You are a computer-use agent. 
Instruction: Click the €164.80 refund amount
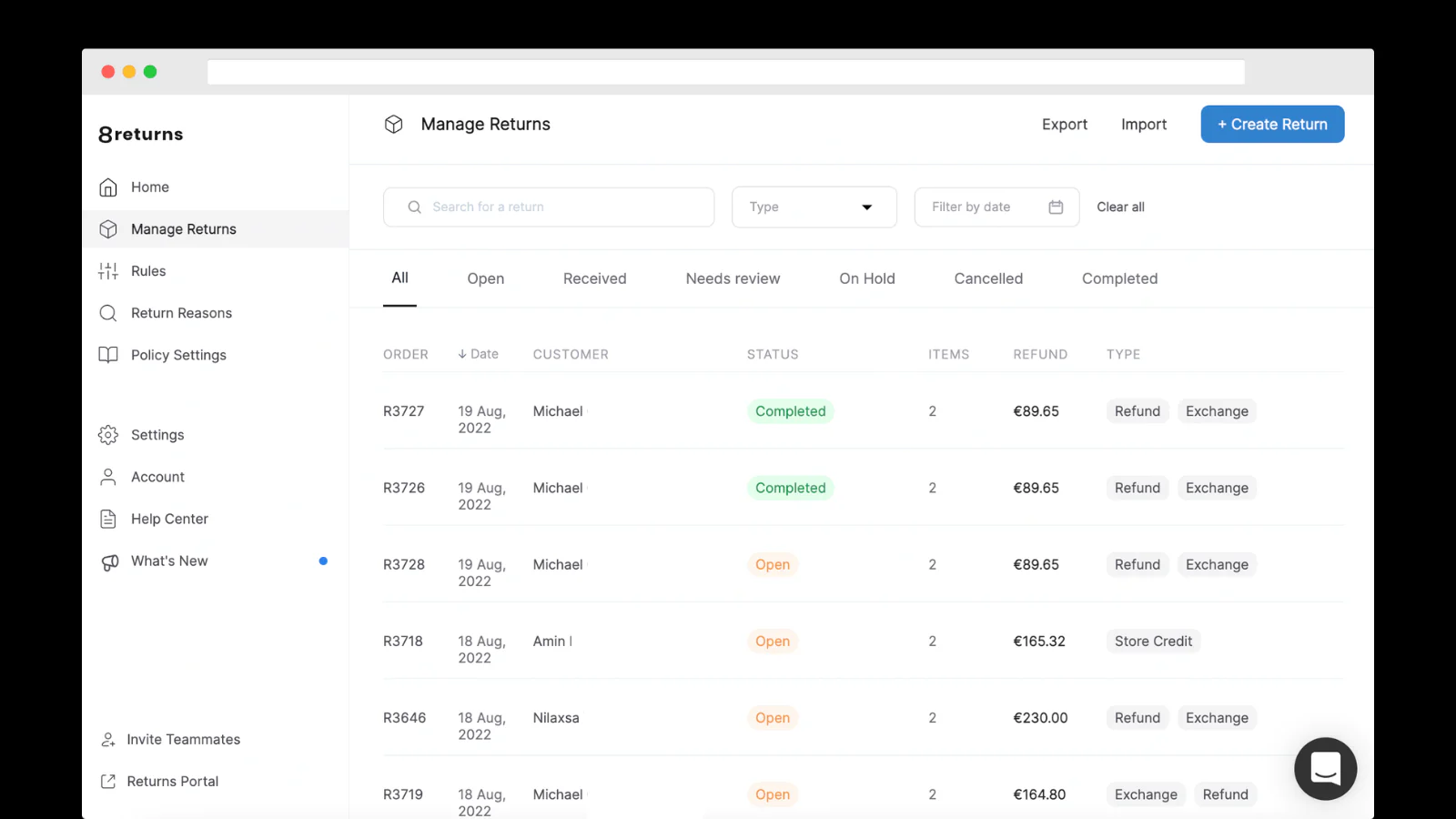(1039, 794)
